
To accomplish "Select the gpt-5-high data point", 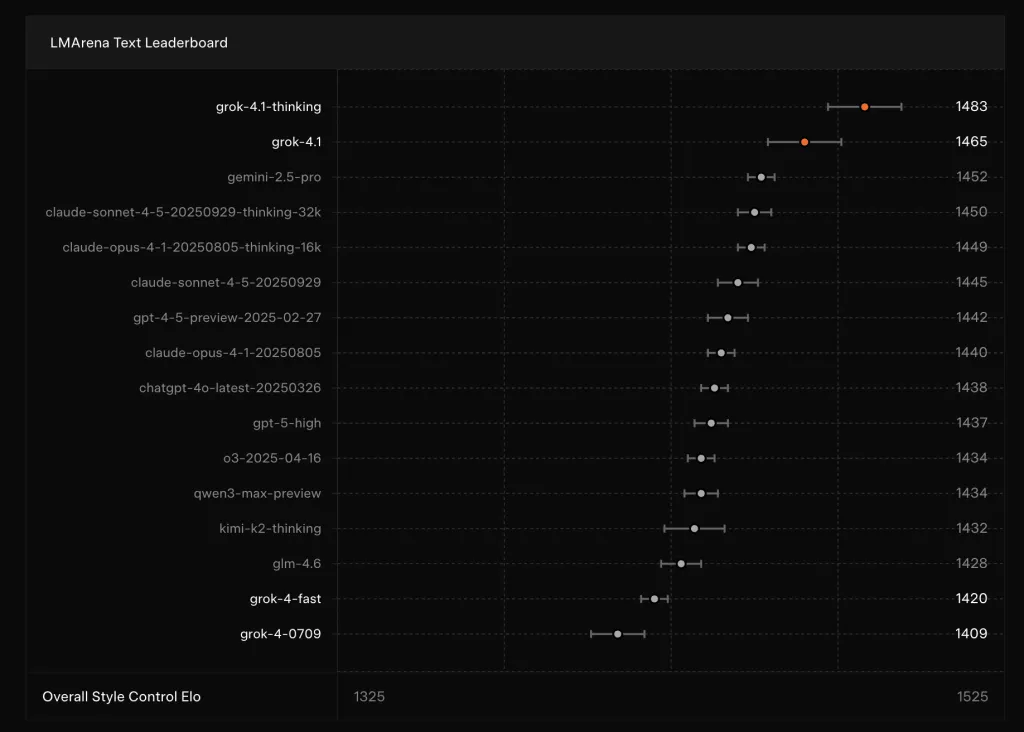I will [x=710, y=422].
